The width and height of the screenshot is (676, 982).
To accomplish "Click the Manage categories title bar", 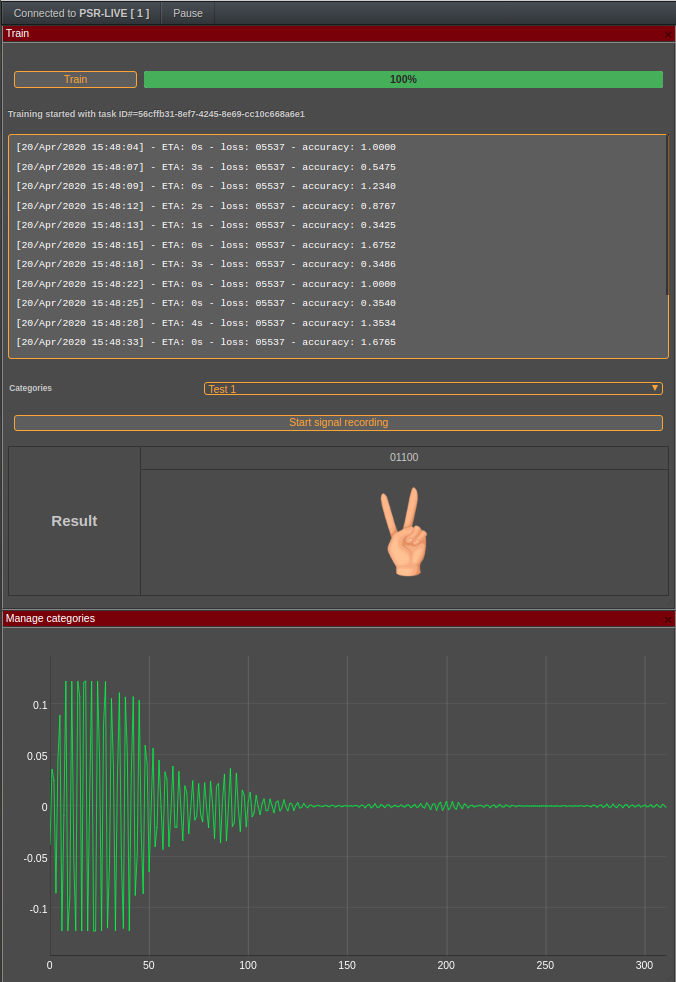I will point(300,619).
